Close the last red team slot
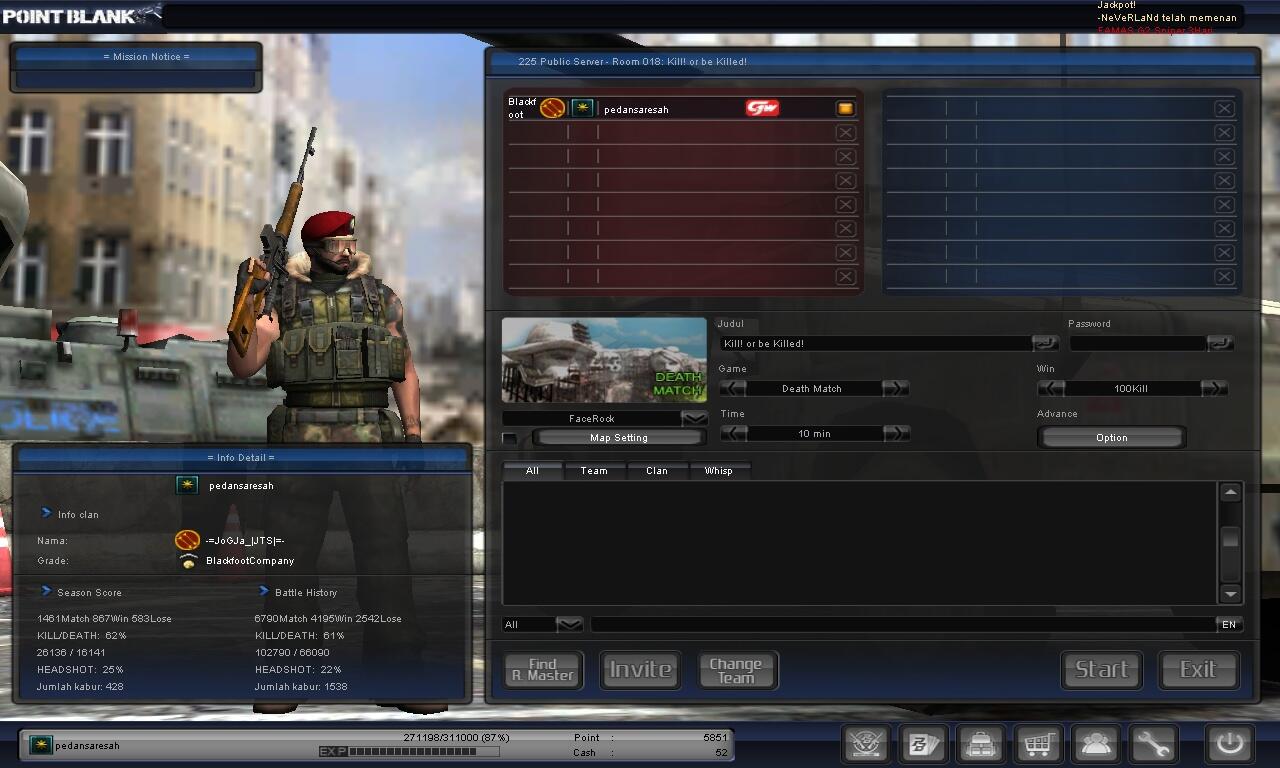The height and width of the screenshot is (768, 1280). point(845,277)
